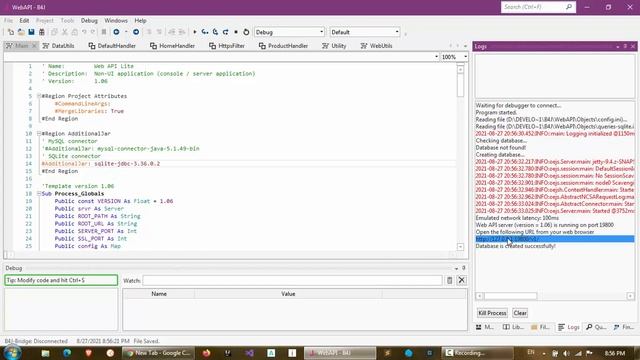Switch to the ProductHandler tab
The height and width of the screenshot is (360, 640).
283,46
